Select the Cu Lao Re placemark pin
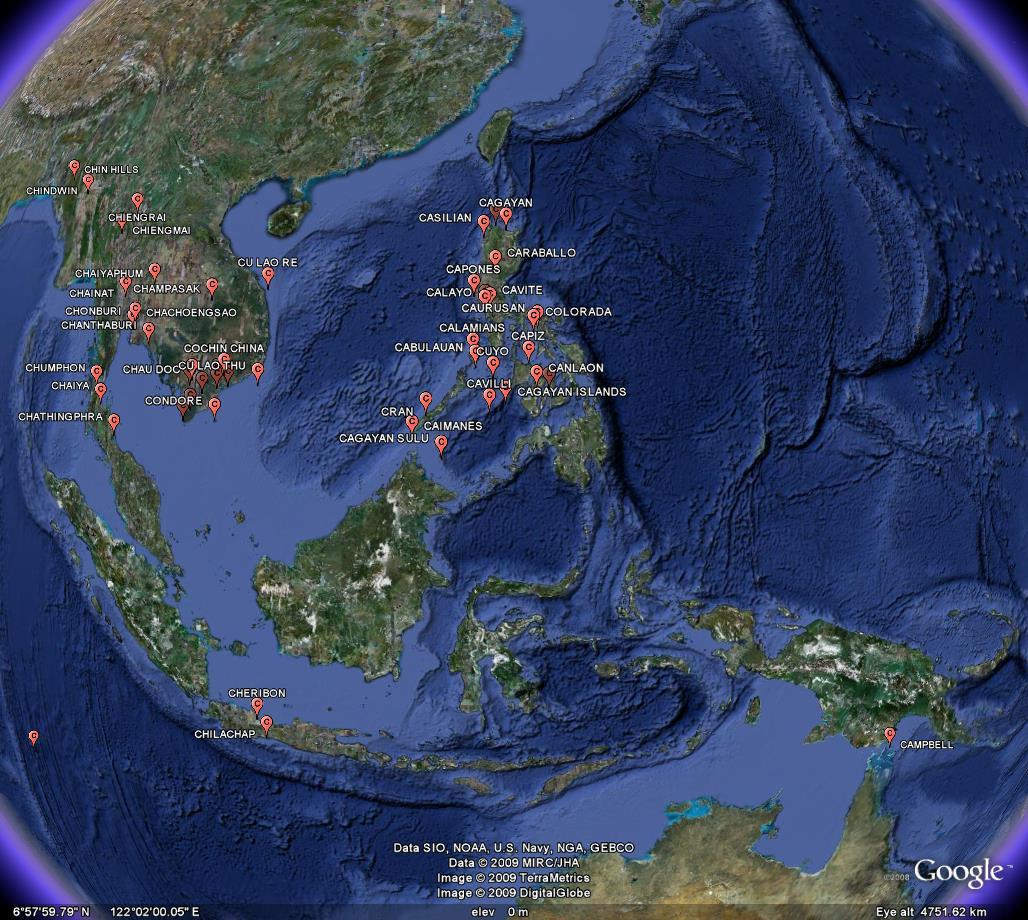1028x920 pixels. [267, 276]
